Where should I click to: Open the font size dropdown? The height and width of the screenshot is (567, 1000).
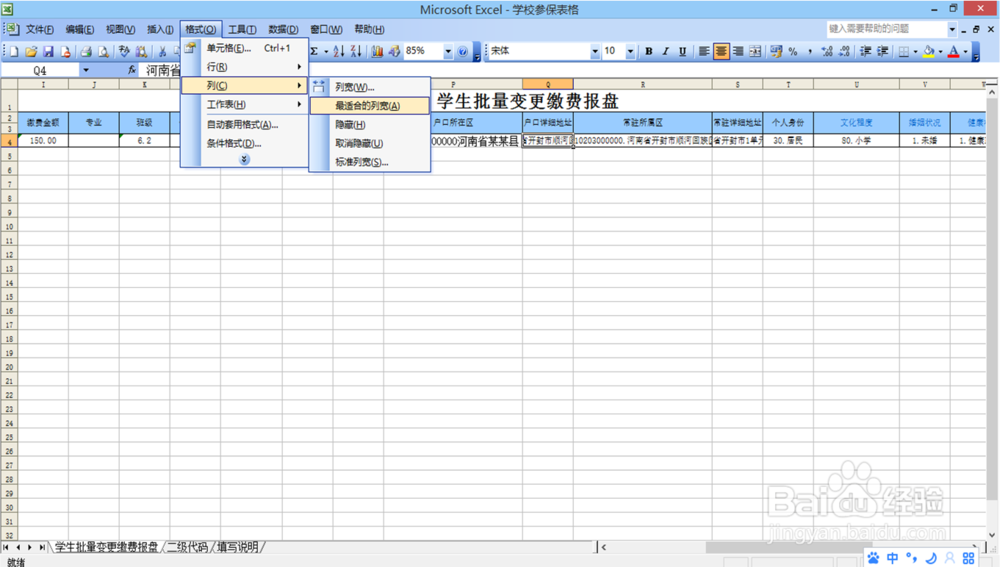(630, 52)
